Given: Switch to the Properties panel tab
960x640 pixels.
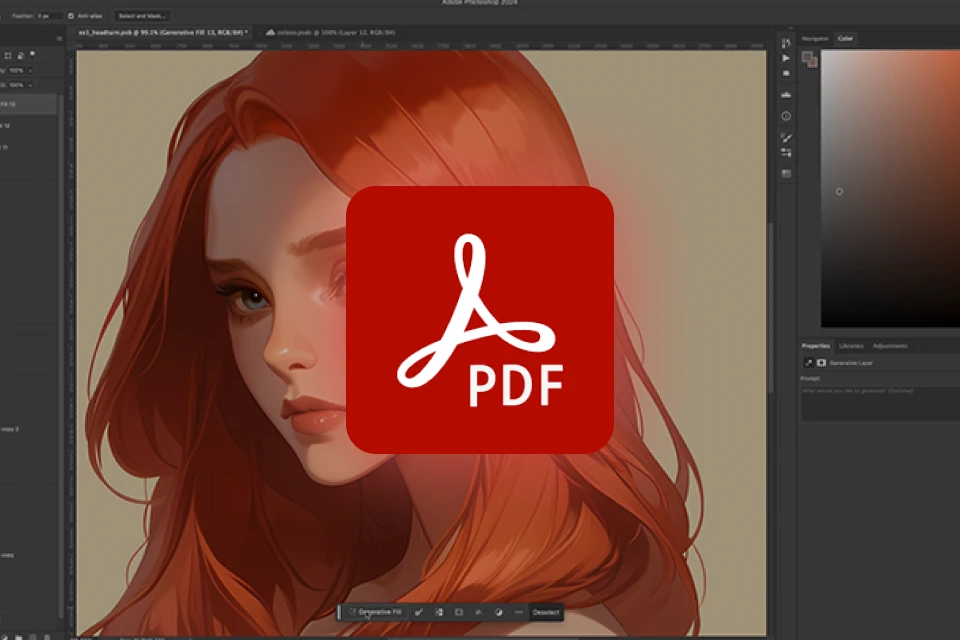Looking at the screenshot, I should pos(816,346).
